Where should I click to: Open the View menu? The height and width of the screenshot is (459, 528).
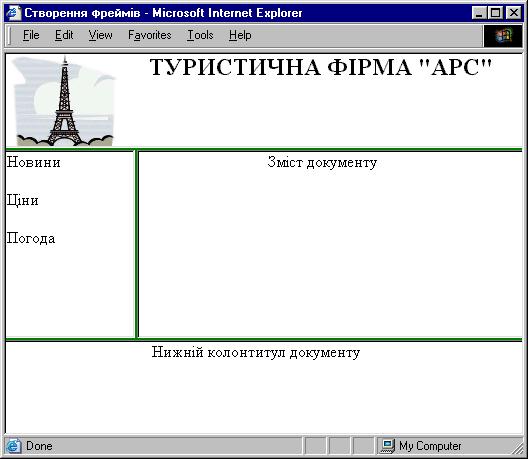coord(100,35)
